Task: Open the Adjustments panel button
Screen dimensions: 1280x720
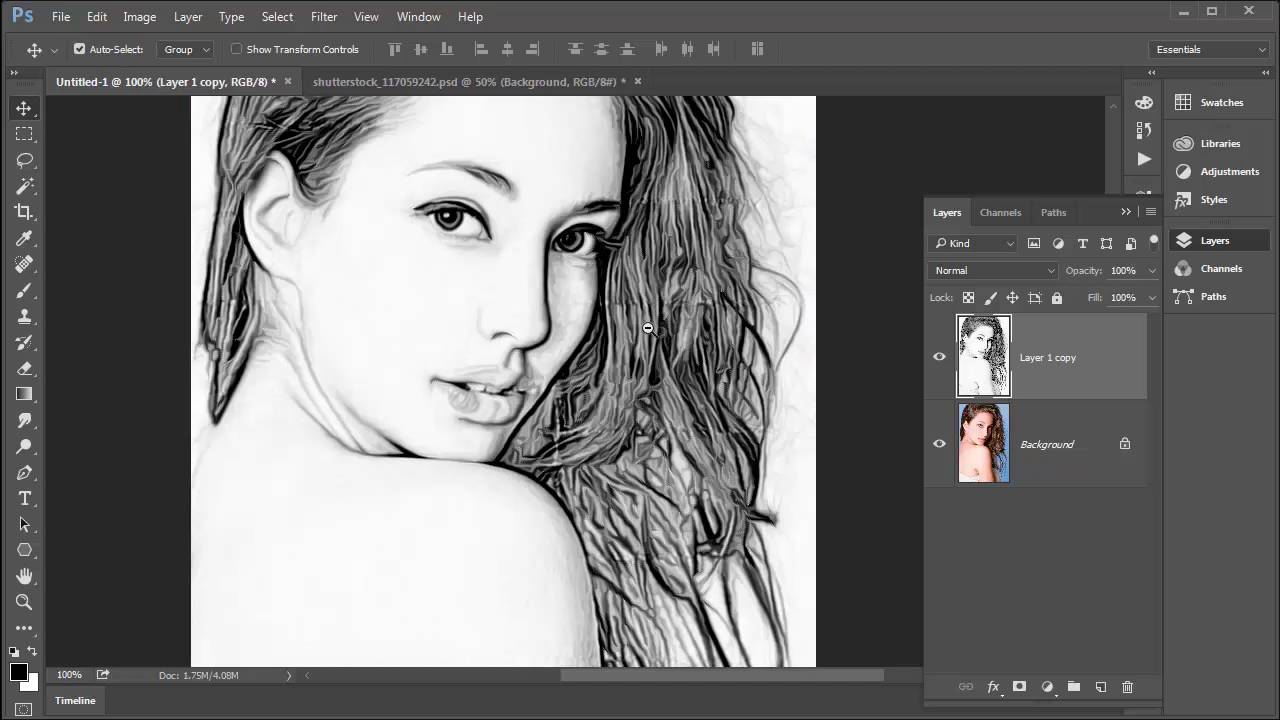Action: tap(1217, 171)
